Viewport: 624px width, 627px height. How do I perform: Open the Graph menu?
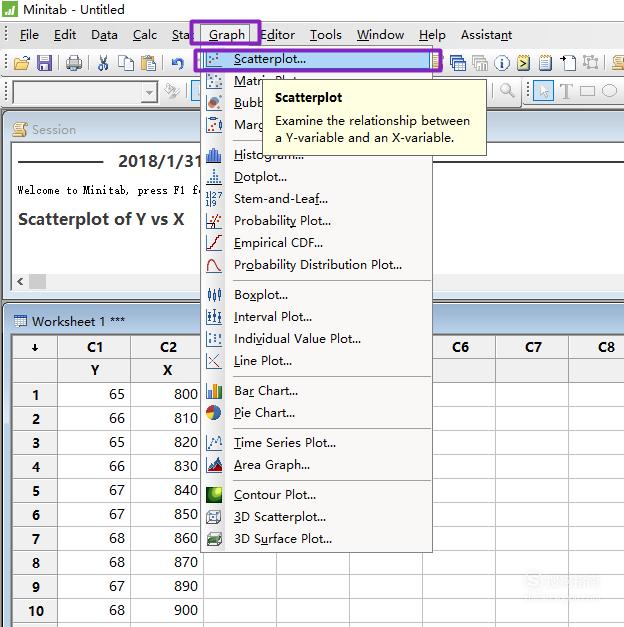[x=226, y=35]
